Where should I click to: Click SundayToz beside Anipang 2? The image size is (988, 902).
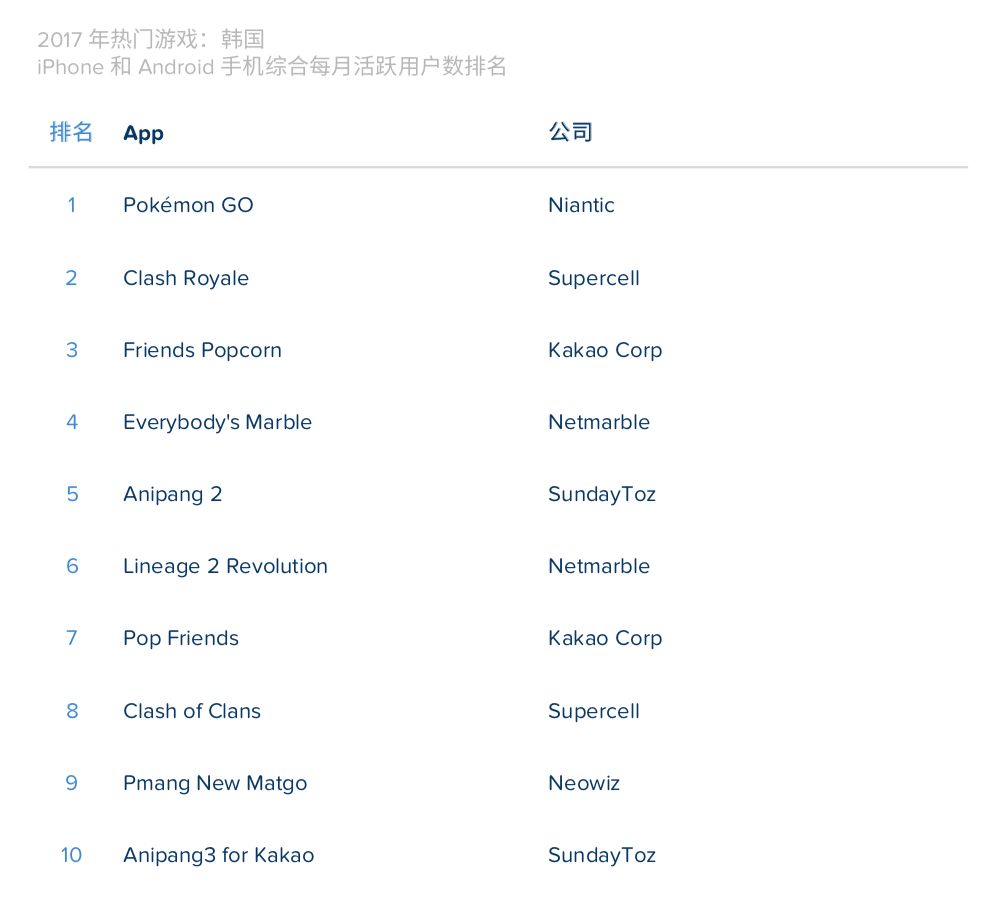click(602, 494)
